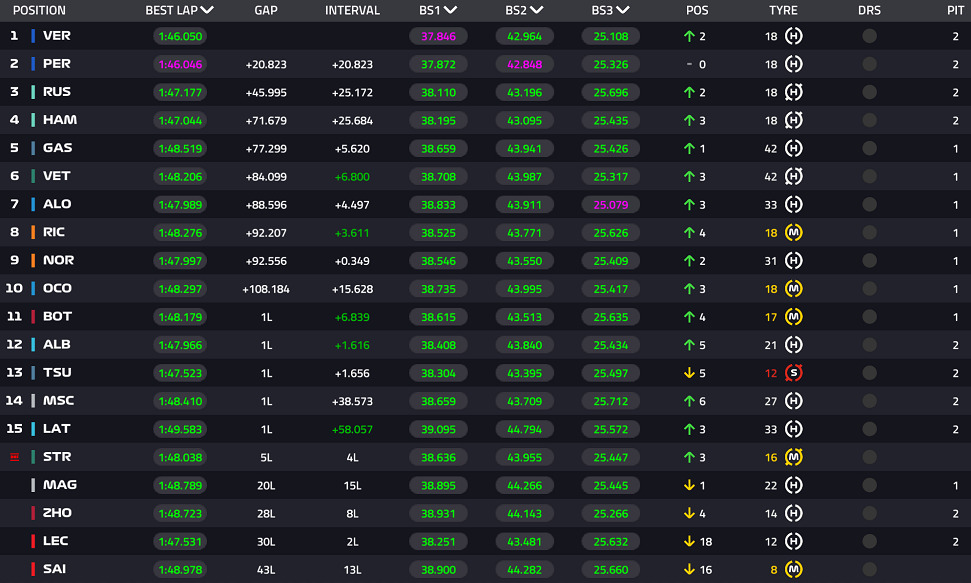The width and height of the screenshot is (971, 583).
Task: Select the INTERVAL column header
Action: [x=352, y=11]
